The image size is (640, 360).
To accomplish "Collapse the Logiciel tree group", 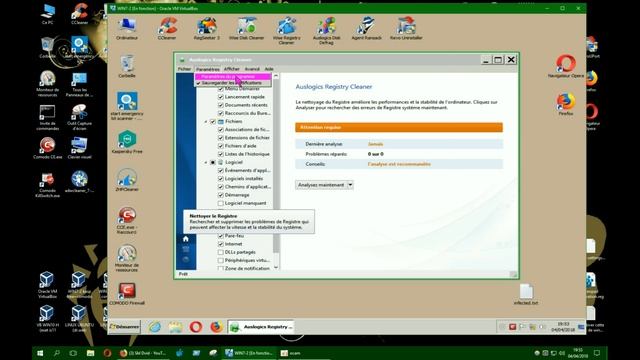I will 206,162.
